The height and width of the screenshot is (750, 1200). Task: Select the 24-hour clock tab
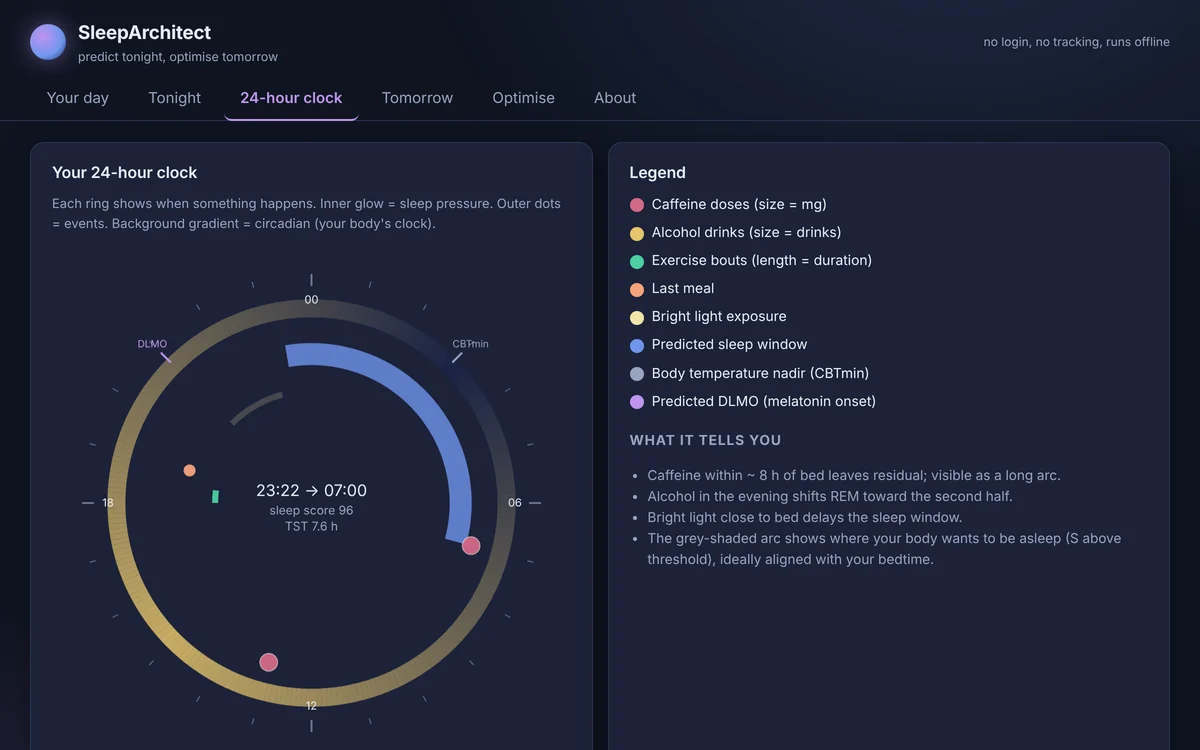291,98
